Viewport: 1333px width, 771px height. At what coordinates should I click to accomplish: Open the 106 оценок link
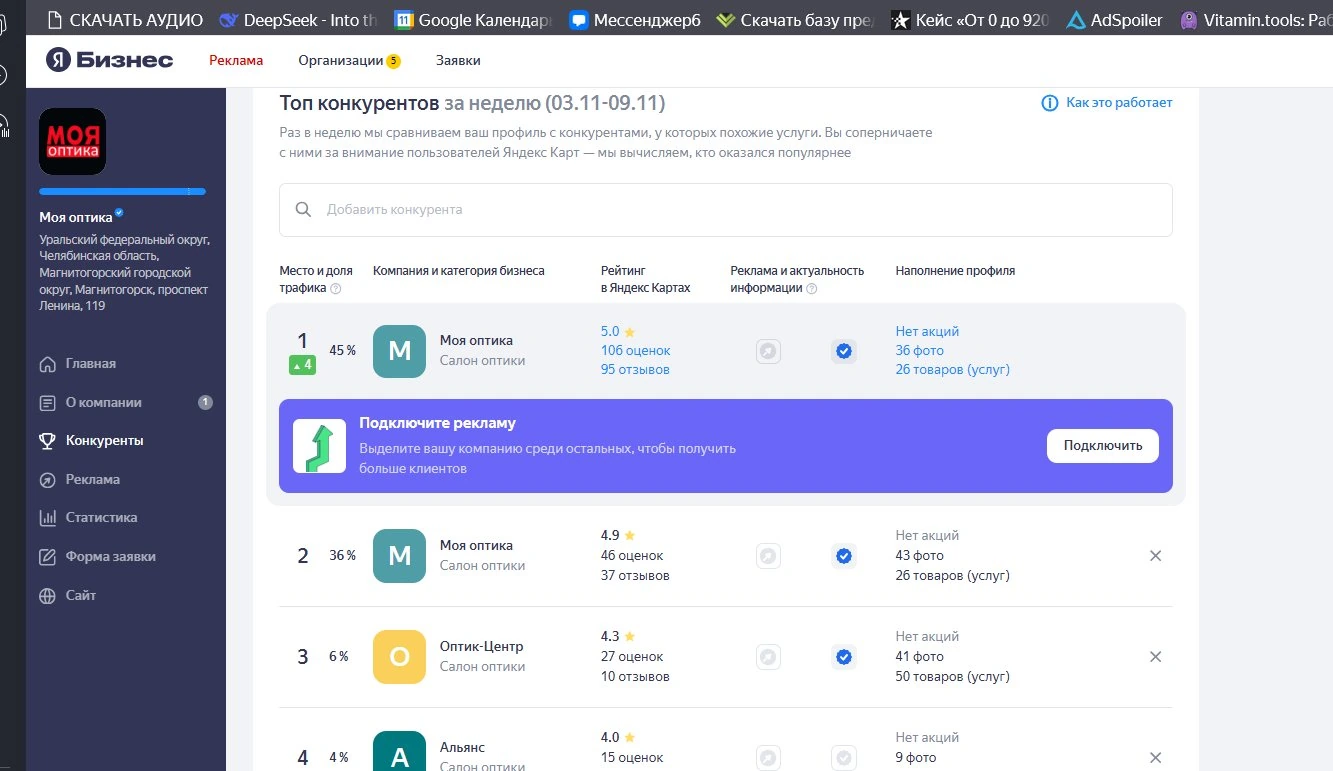(x=636, y=351)
